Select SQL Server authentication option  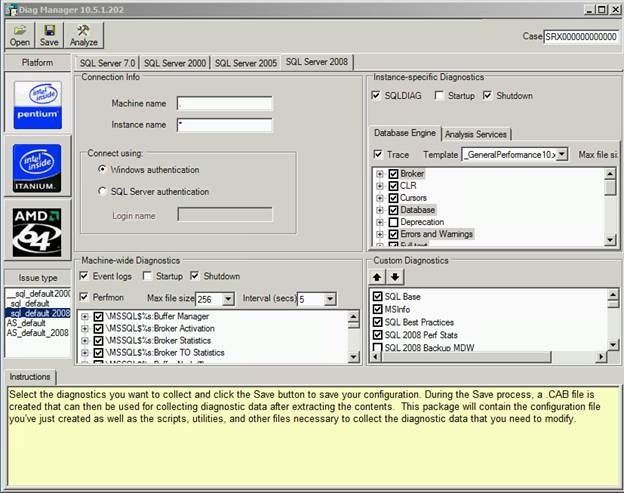click(102, 191)
